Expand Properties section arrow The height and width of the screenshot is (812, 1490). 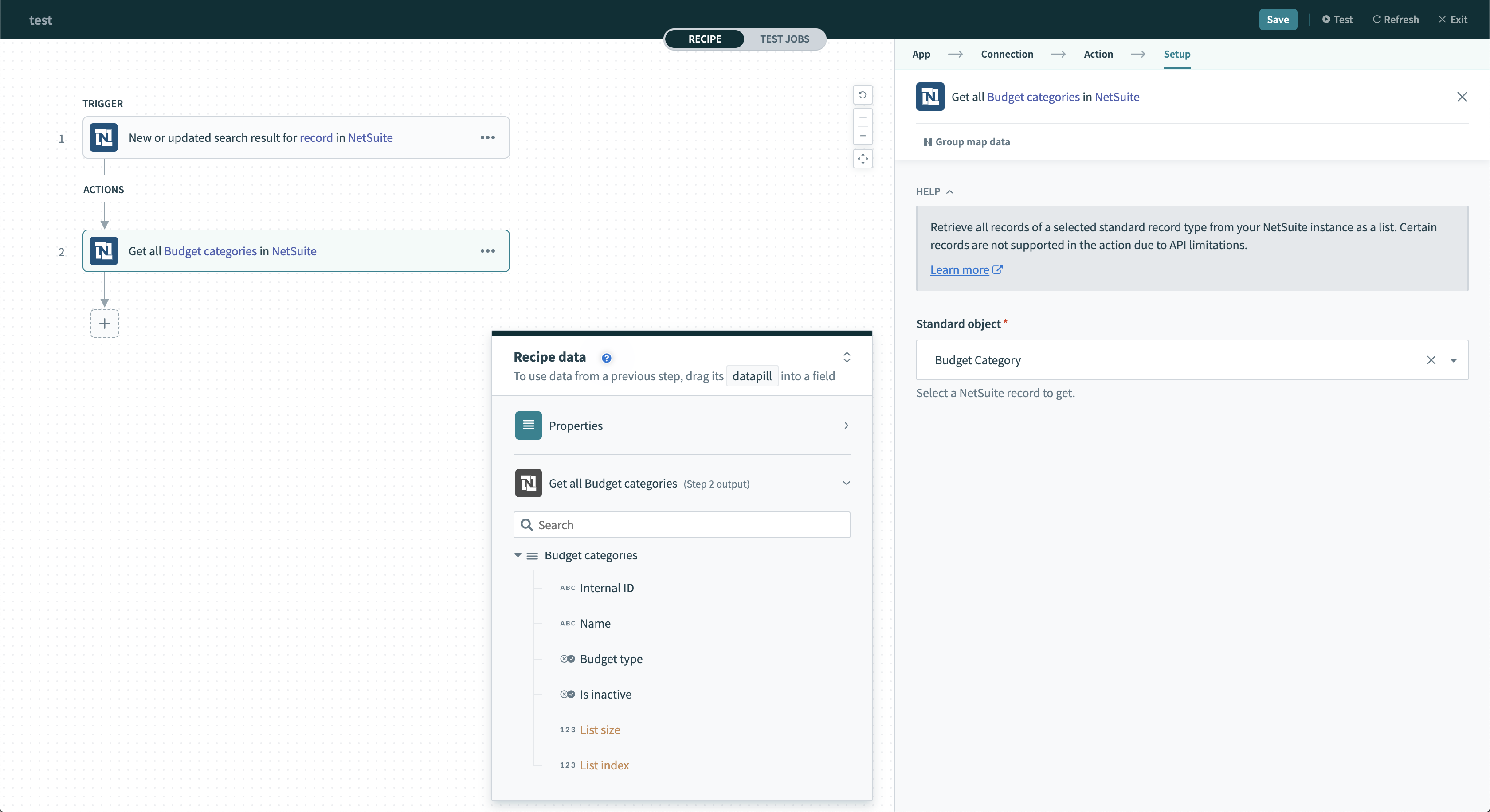846,425
